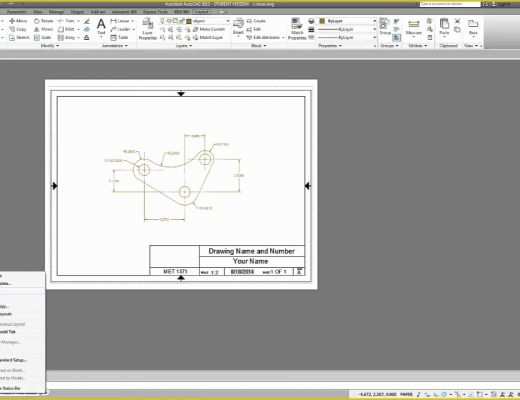Image resolution: width=520 pixels, height=400 pixels.
Task: Expand the Modify panel
Action: click(50, 46)
